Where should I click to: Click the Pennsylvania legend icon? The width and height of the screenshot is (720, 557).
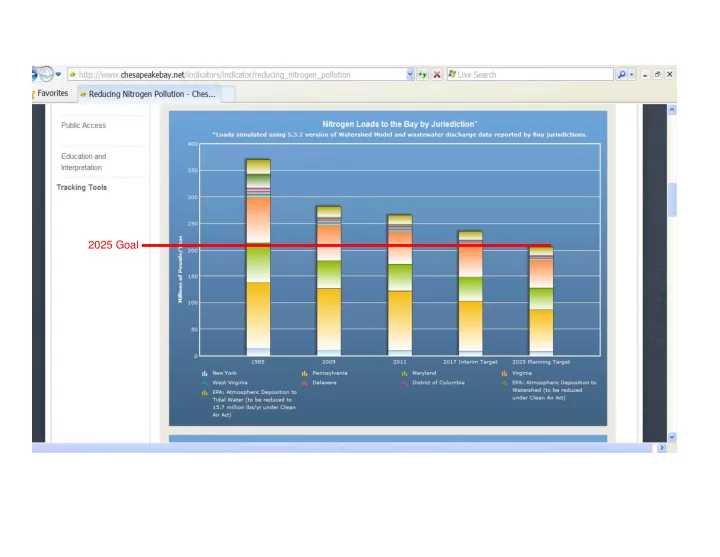pyautogui.click(x=304, y=373)
